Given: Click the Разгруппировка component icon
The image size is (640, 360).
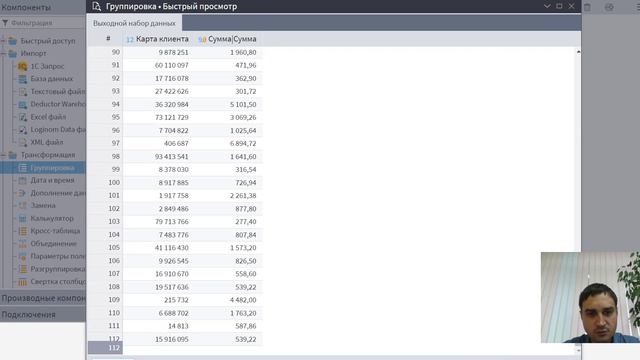Looking at the screenshot, I should coord(23,269).
